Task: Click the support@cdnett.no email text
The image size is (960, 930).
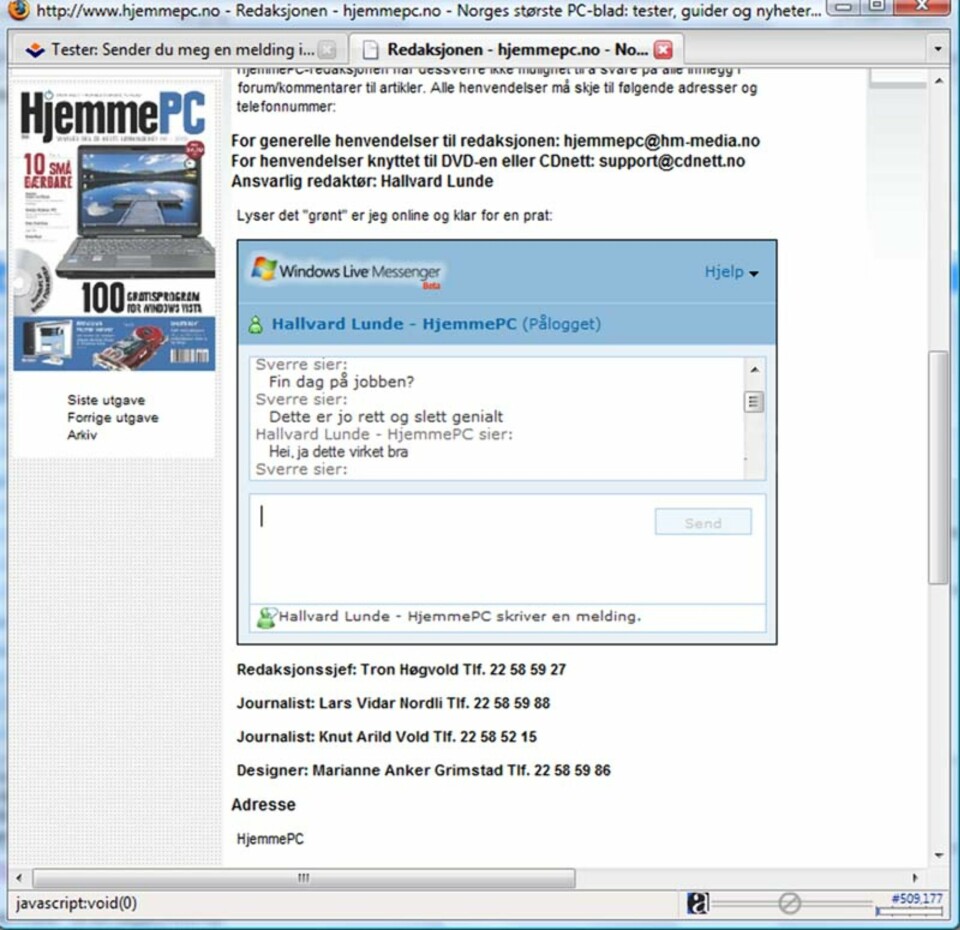Action: point(672,161)
